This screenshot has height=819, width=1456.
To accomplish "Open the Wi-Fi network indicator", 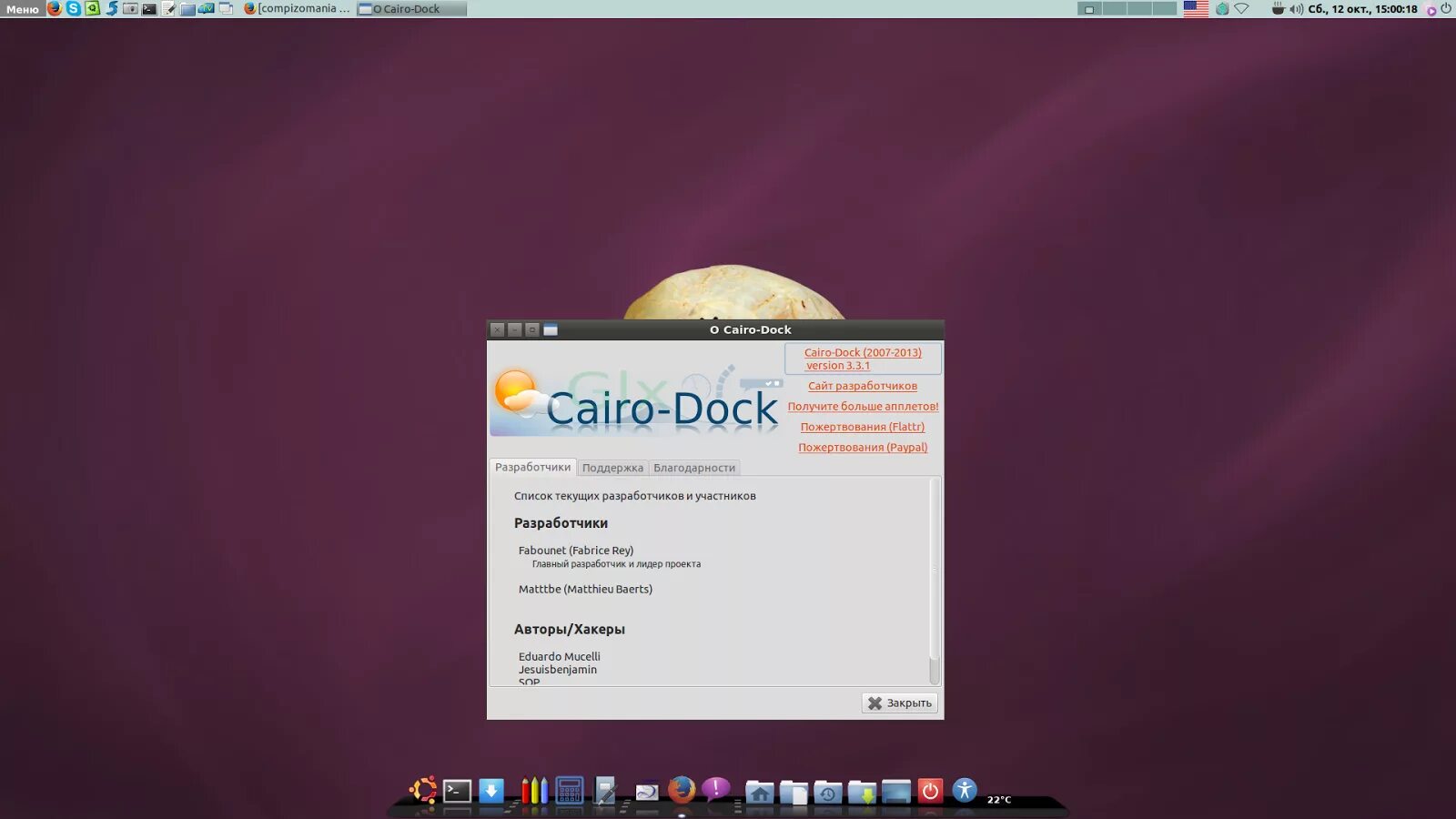I will [1242, 8].
